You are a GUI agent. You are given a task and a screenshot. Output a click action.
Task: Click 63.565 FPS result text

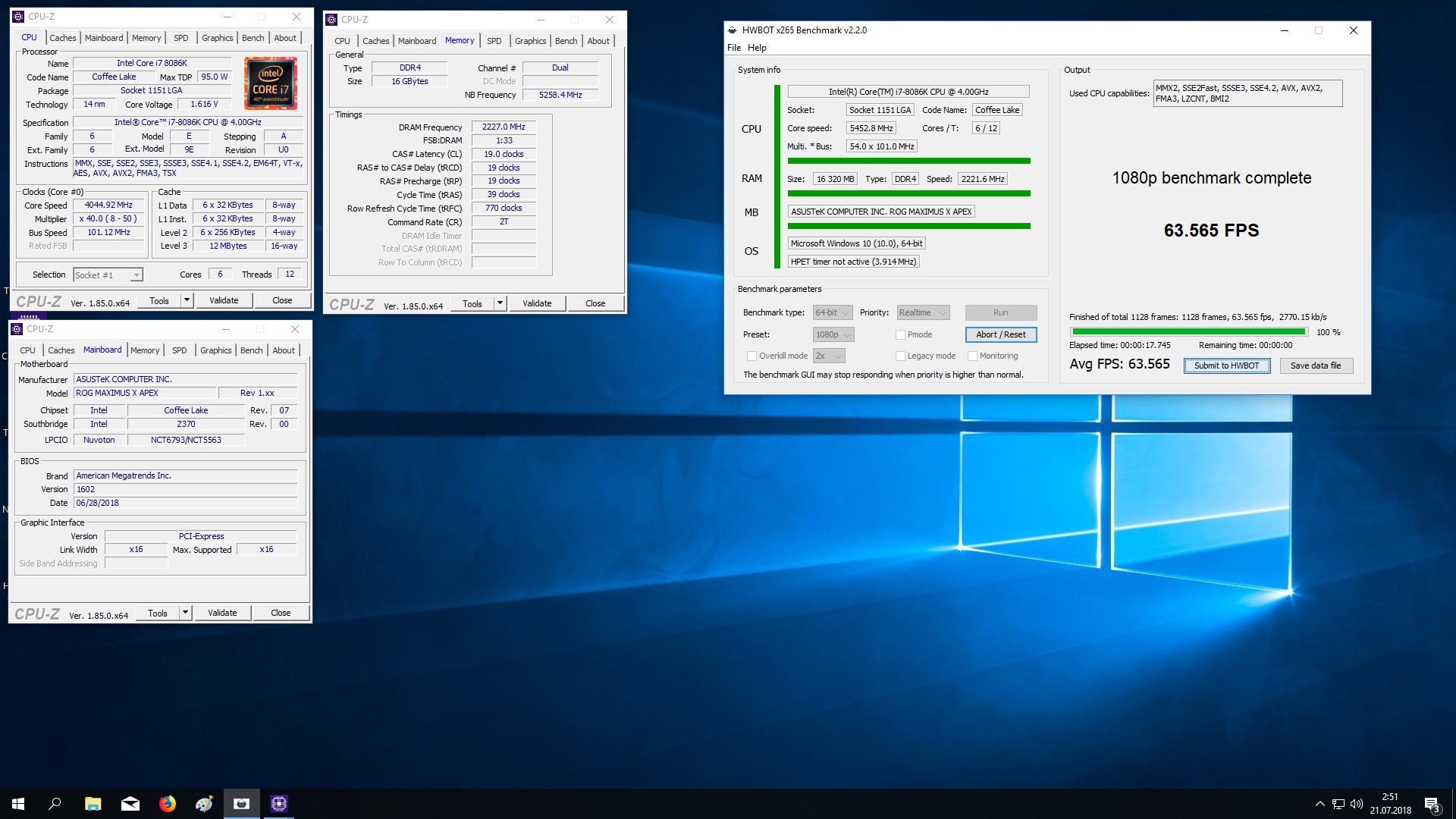1211,231
